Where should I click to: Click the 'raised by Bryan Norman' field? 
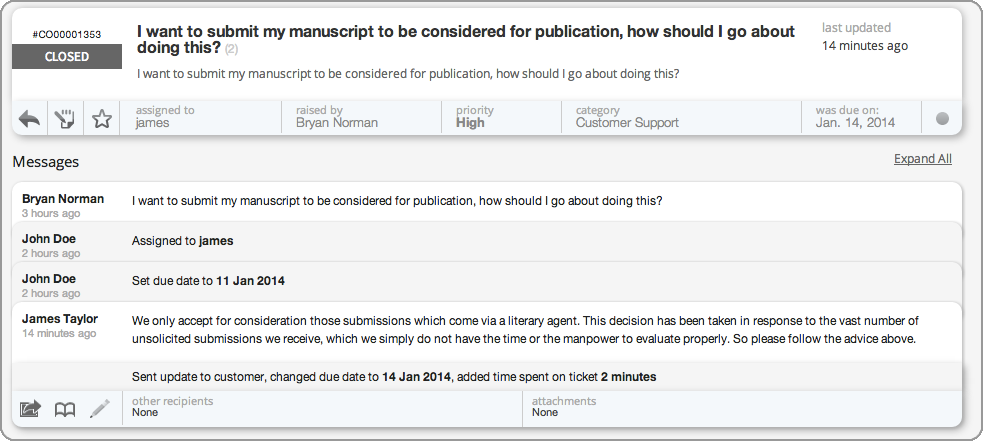[x=361, y=117]
